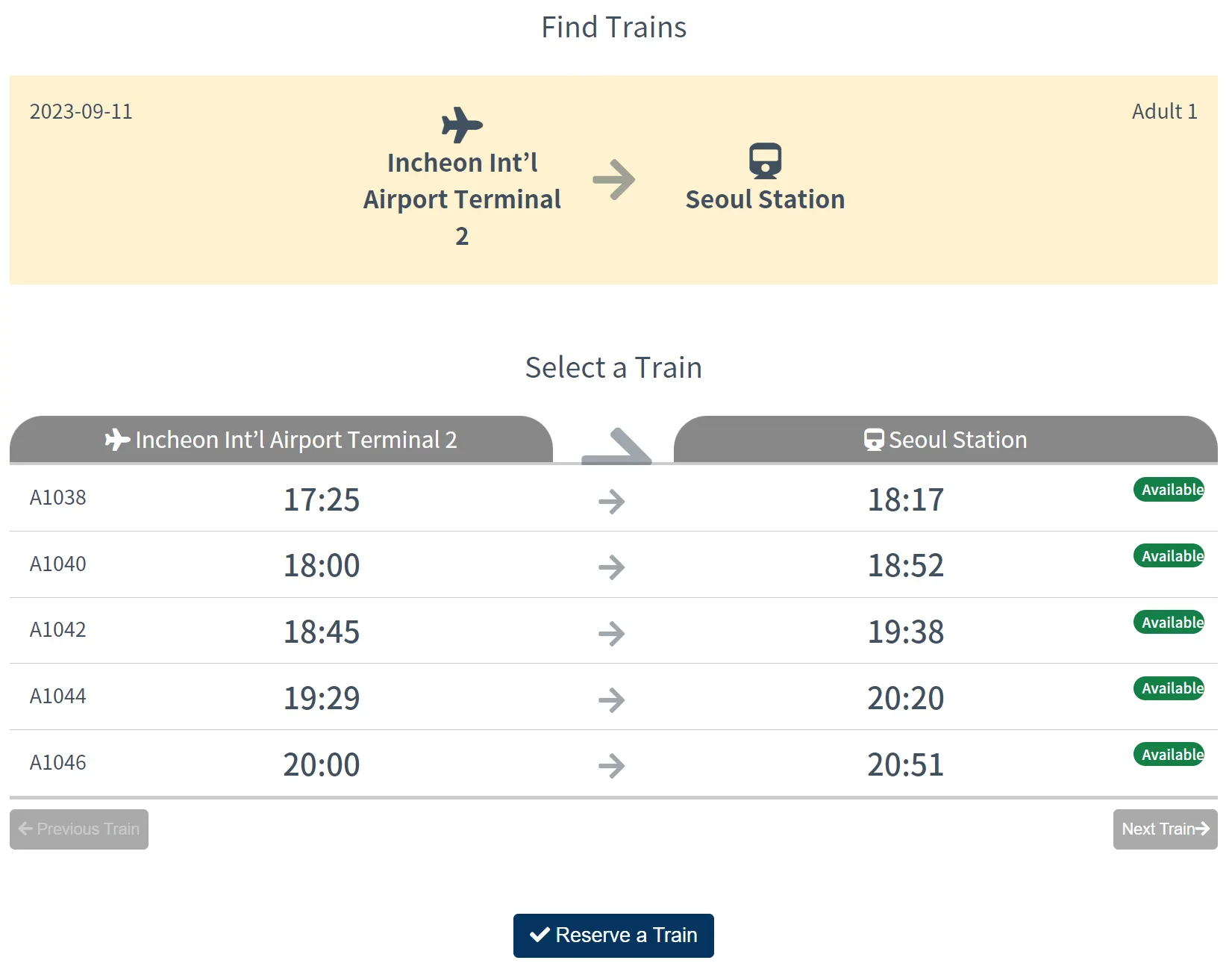Viewport: 1232px width, 969px height.
Task: Click the arrow icon in A1044 row
Action: 611,700
